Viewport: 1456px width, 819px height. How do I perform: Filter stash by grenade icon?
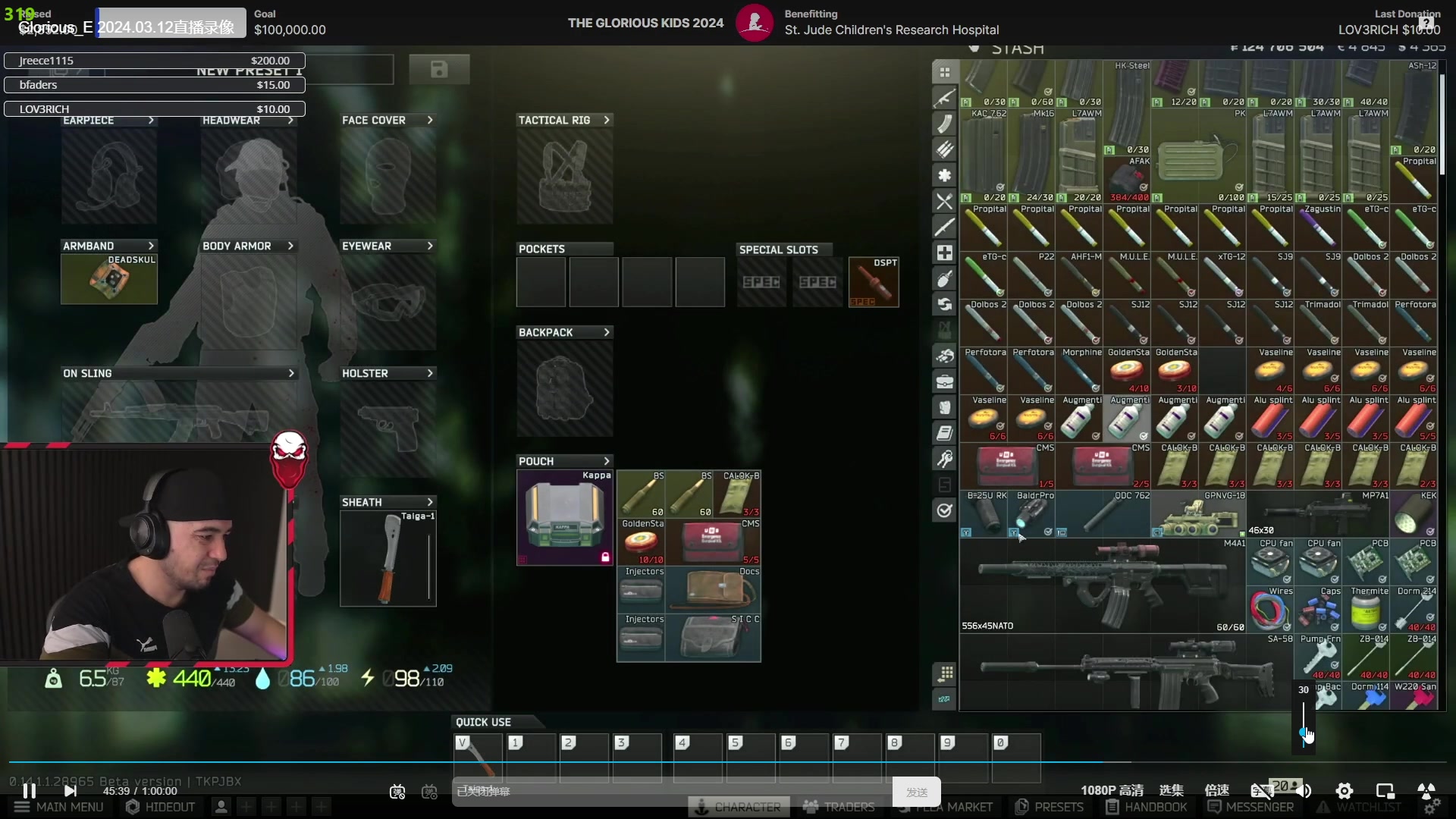coord(945,278)
